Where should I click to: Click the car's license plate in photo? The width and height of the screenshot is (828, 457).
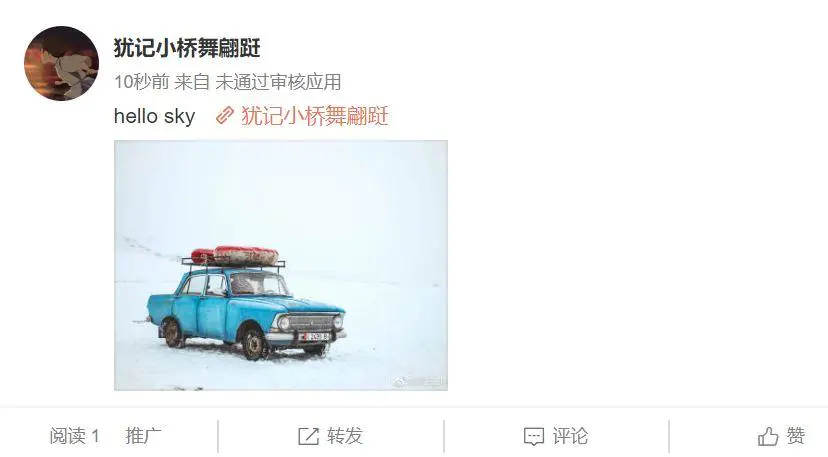click(315, 337)
